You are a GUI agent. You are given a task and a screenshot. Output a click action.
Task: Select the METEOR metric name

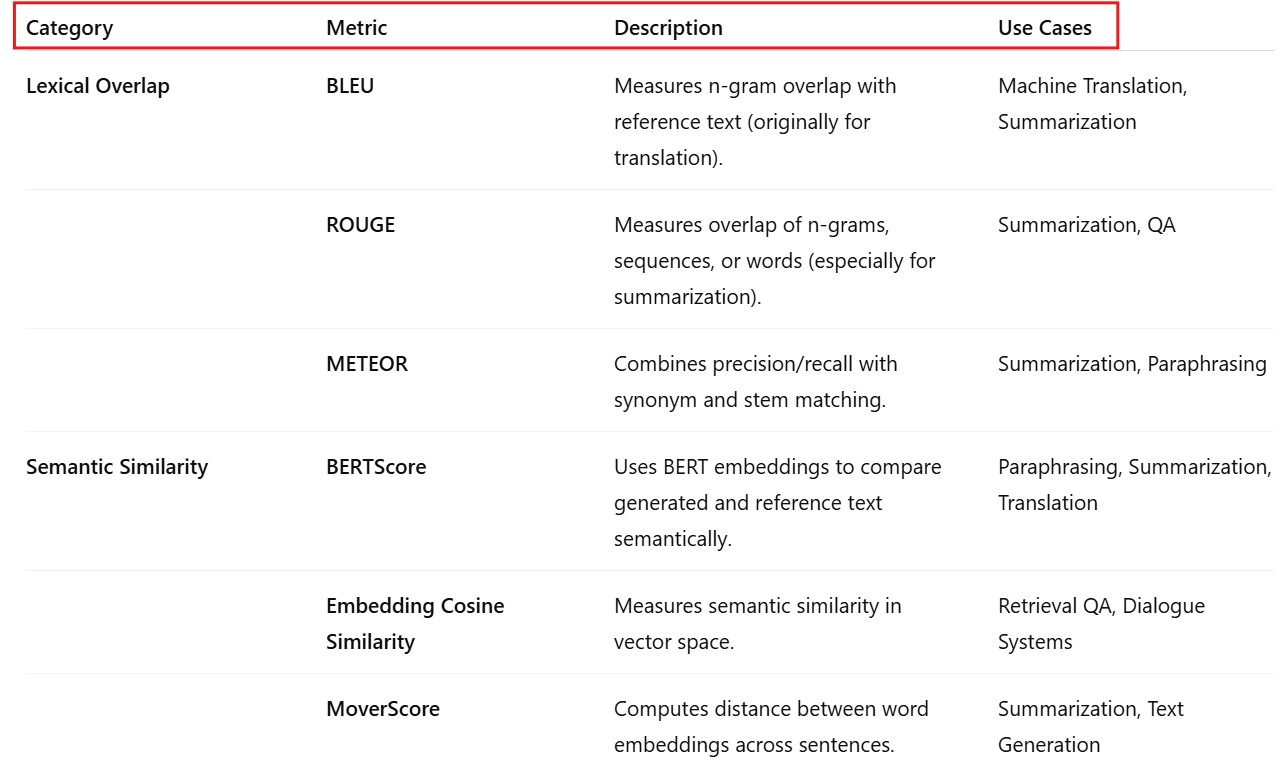367,364
